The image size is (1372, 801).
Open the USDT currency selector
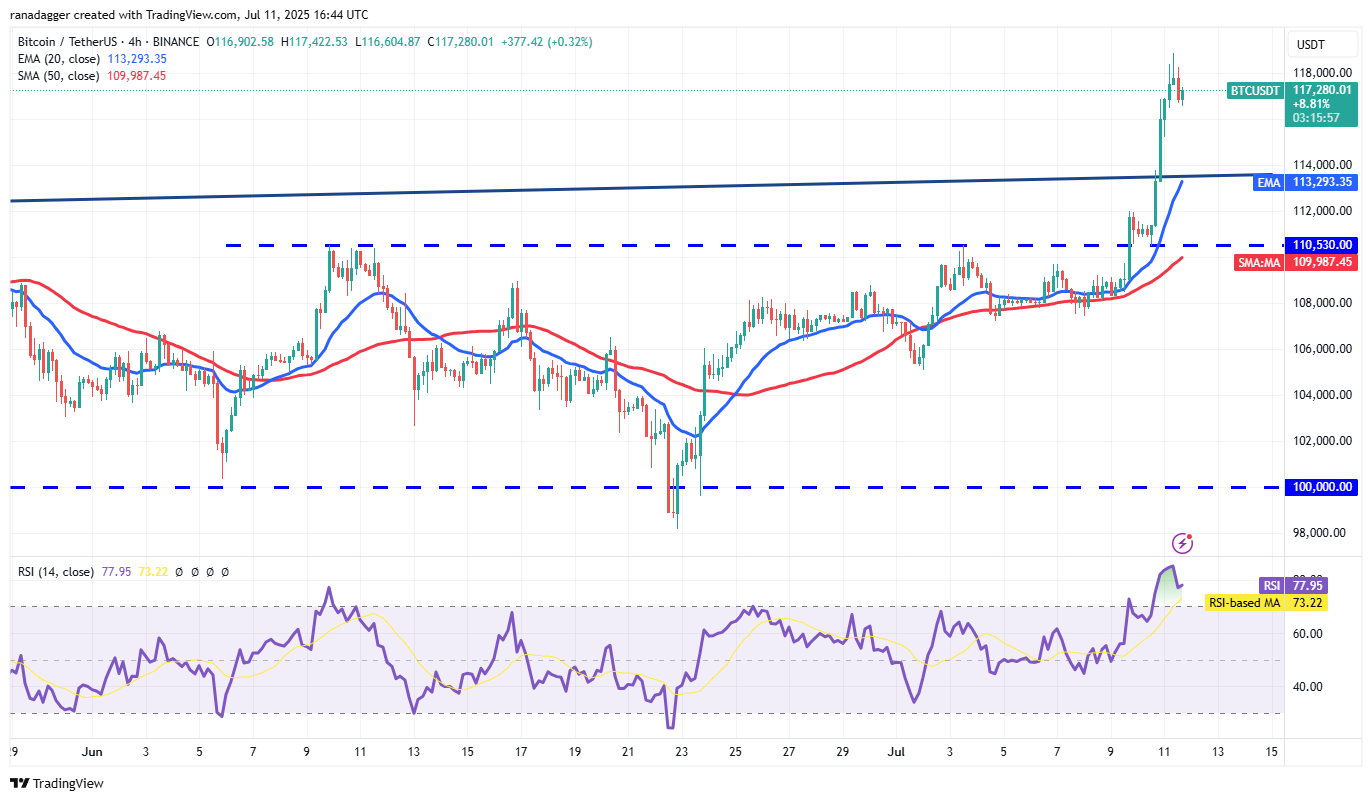(x=1310, y=45)
